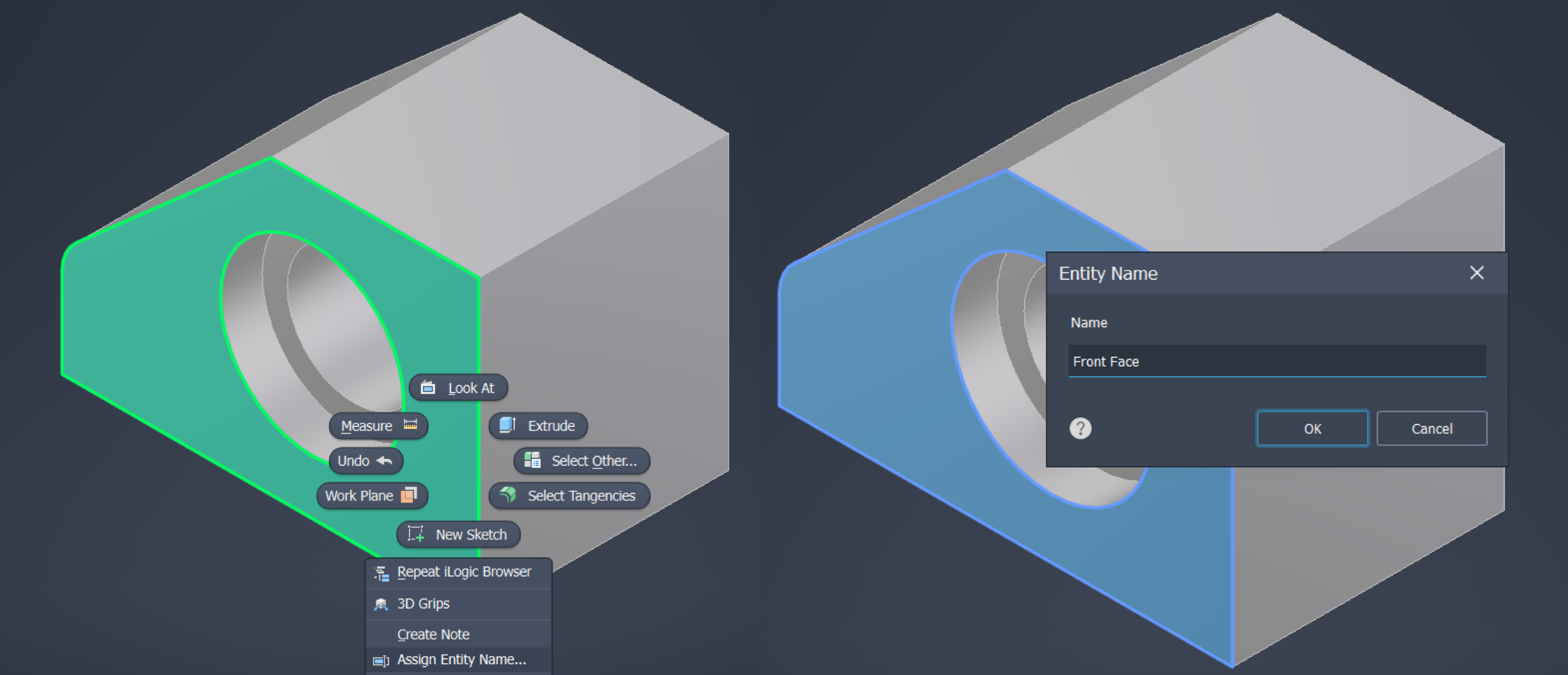The width and height of the screenshot is (1568, 675).
Task: Cancel the Entity Name dialog
Action: point(1432,428)
